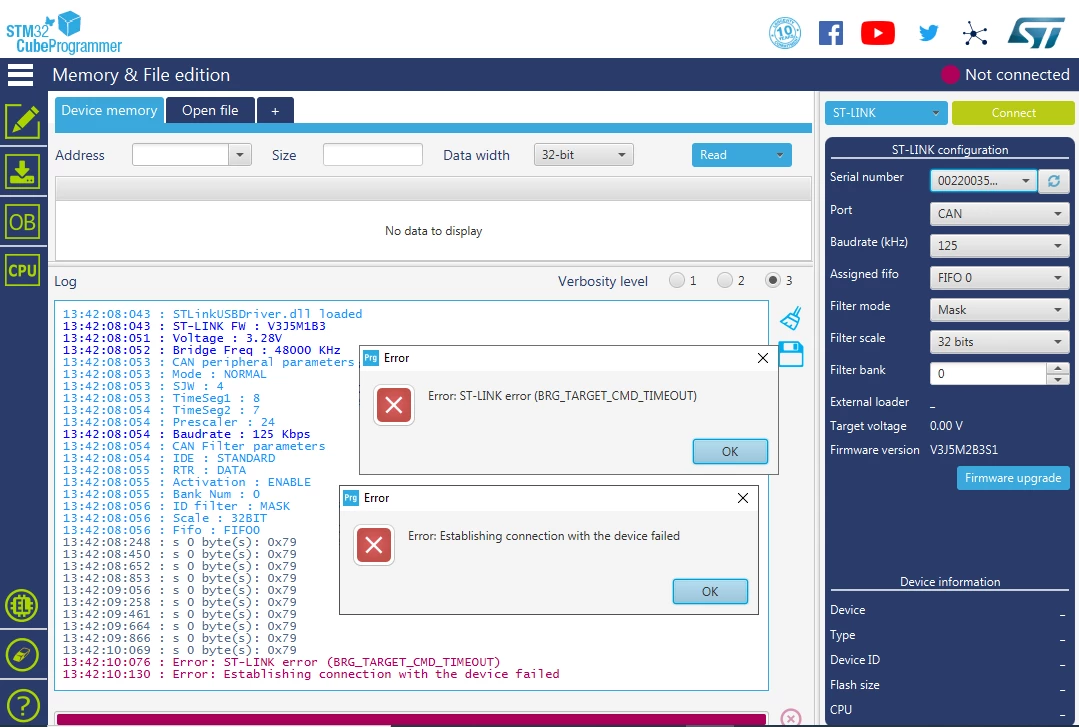Open Option Bytes OB panel
This screenshot has width=1079, height=727.
(22, 222)
